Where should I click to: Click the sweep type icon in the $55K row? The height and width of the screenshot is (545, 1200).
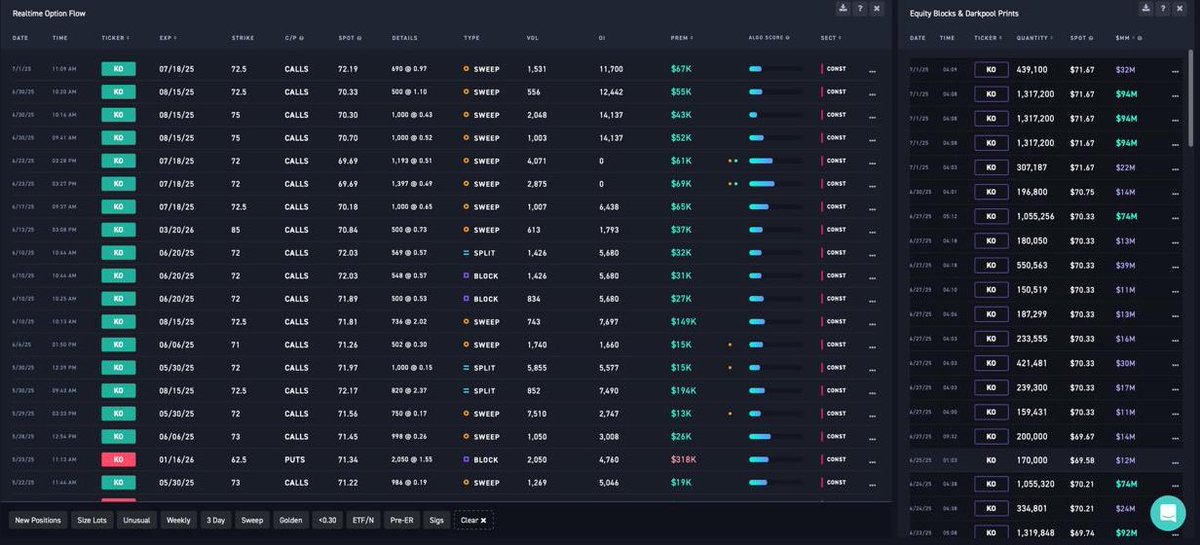pyautogui.click(x=466, y=92)
